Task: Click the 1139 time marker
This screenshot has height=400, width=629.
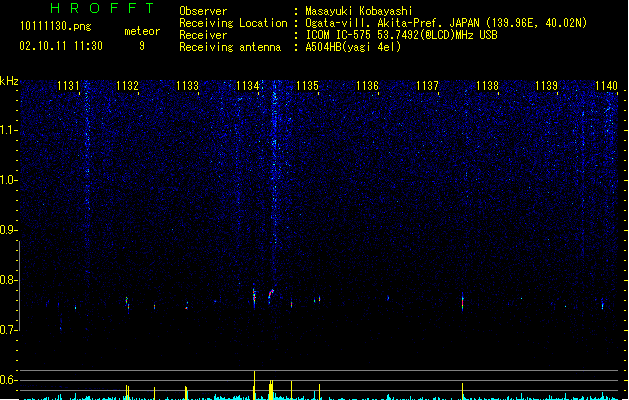Action: point(547,86)
